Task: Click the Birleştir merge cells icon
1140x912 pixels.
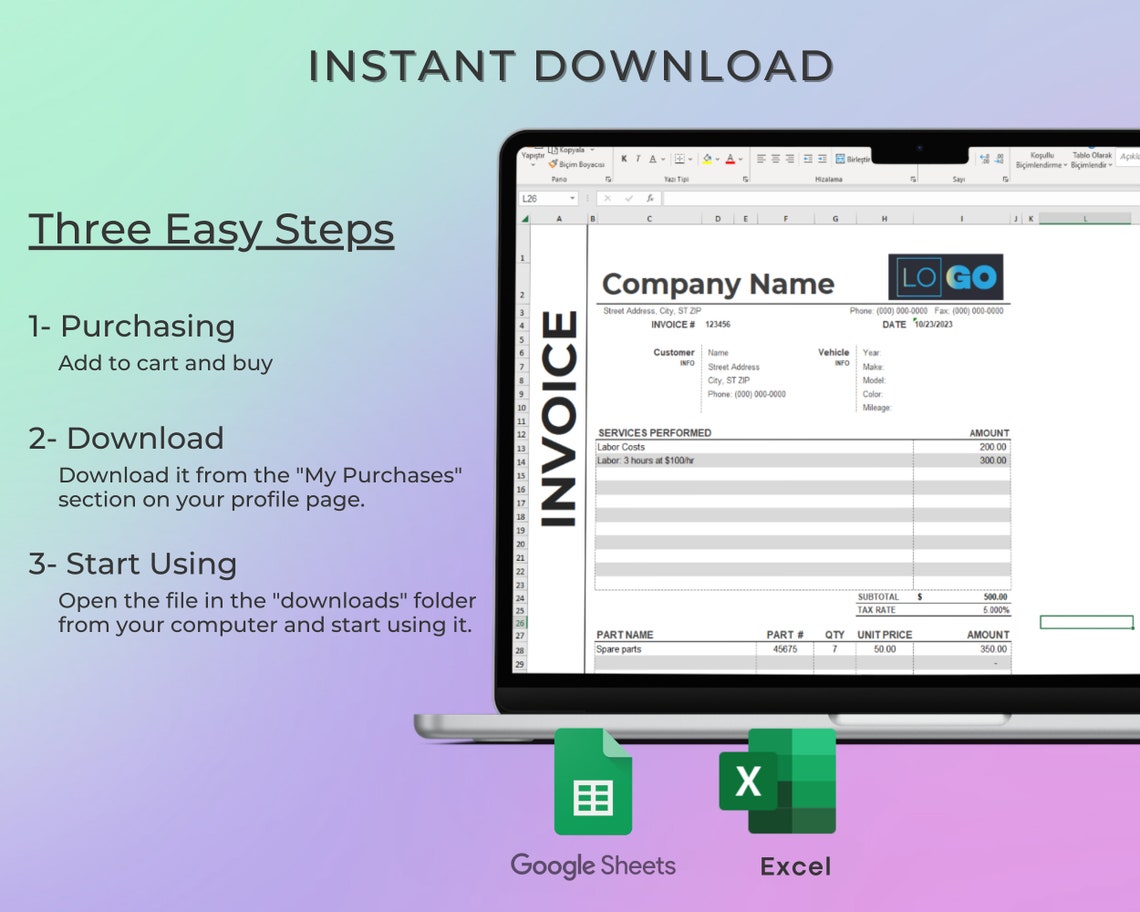Action: pyautogui.click(x=840, y=159)
